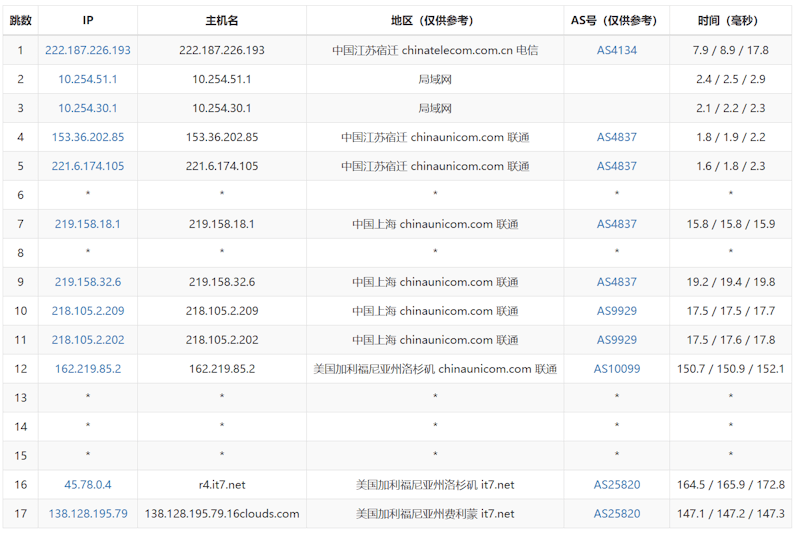Viewport: 800px width, 534px height.
Task: Select 局域网 cell in hop 2 row
Action: (x=435, y=79)
